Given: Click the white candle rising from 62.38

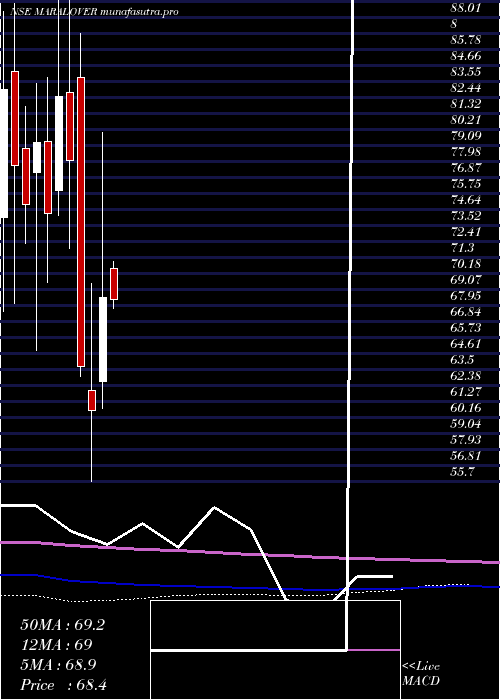Looking at the screenshot, I should tap(103, 339).
